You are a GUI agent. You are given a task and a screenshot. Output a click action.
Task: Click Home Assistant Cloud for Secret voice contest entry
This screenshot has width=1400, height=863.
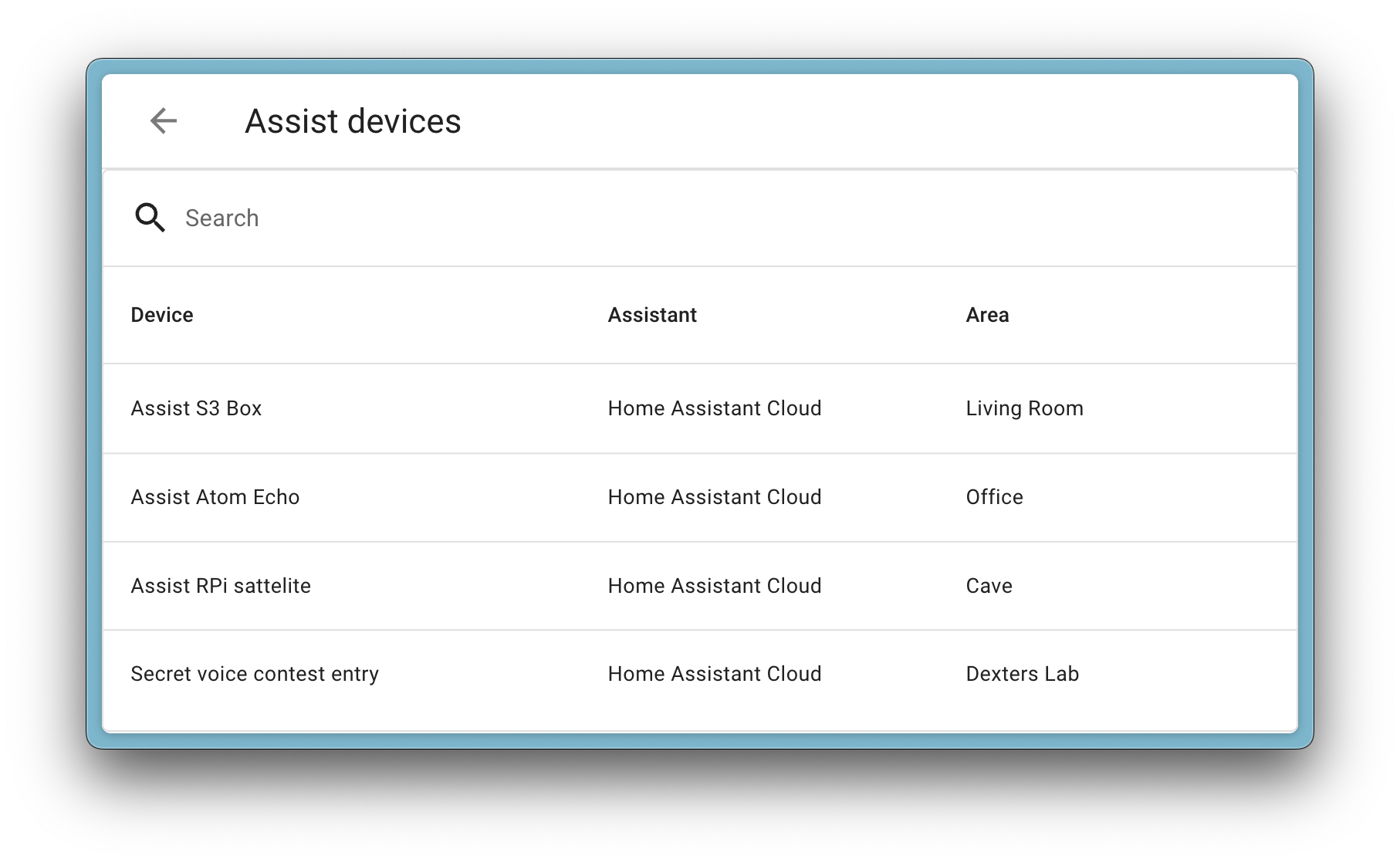(715, 673)
